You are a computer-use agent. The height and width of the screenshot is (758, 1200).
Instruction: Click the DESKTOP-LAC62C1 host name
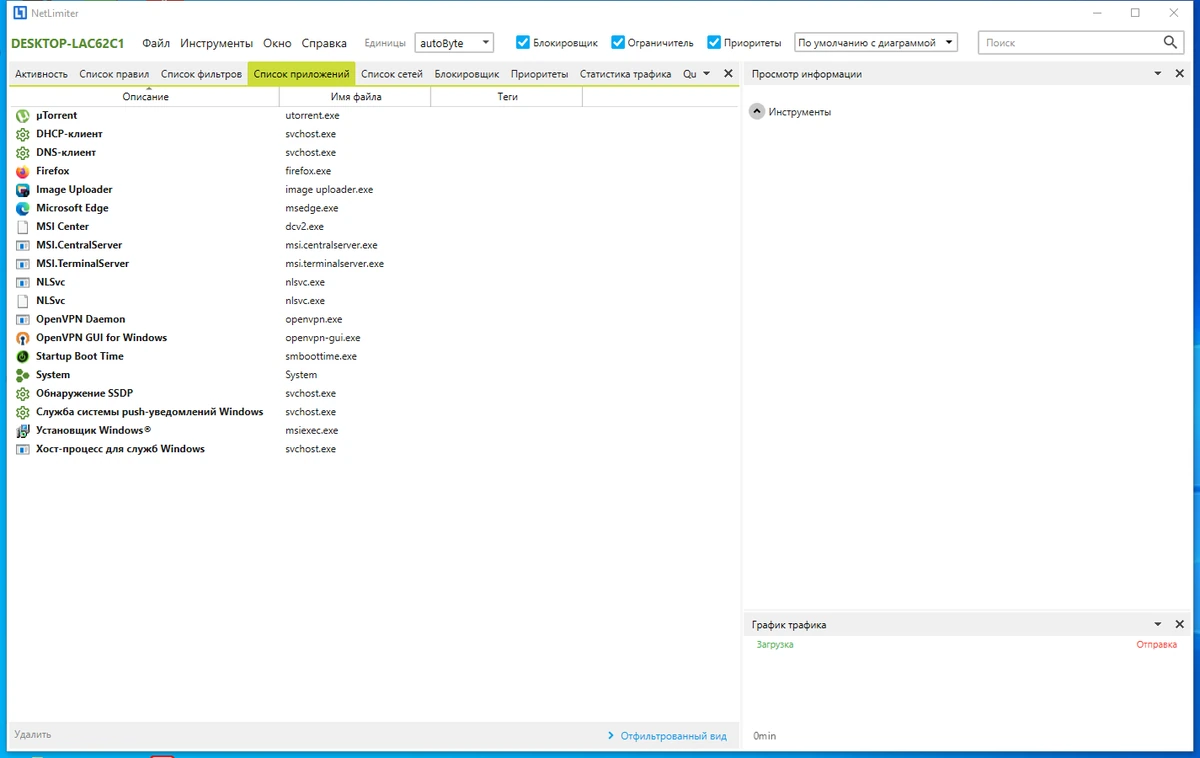(x=67, y=43)
